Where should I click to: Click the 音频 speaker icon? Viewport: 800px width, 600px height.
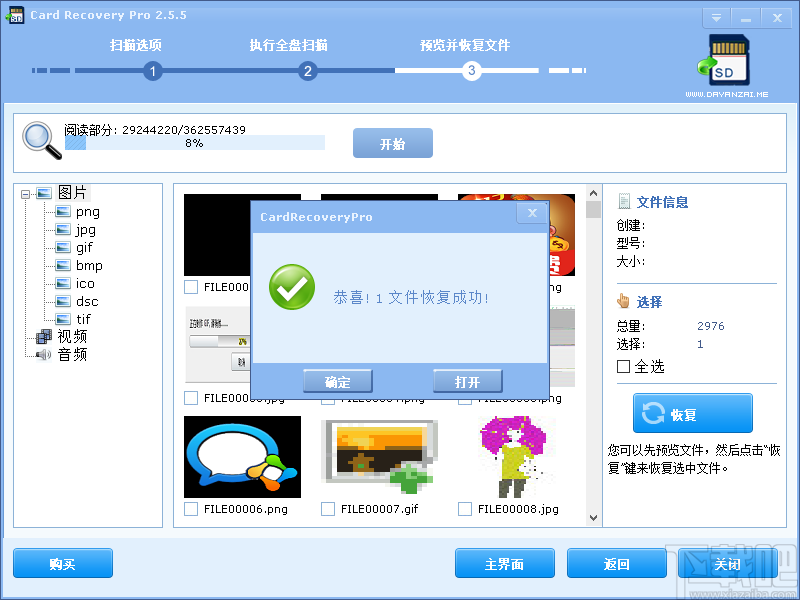click(44, 355)
